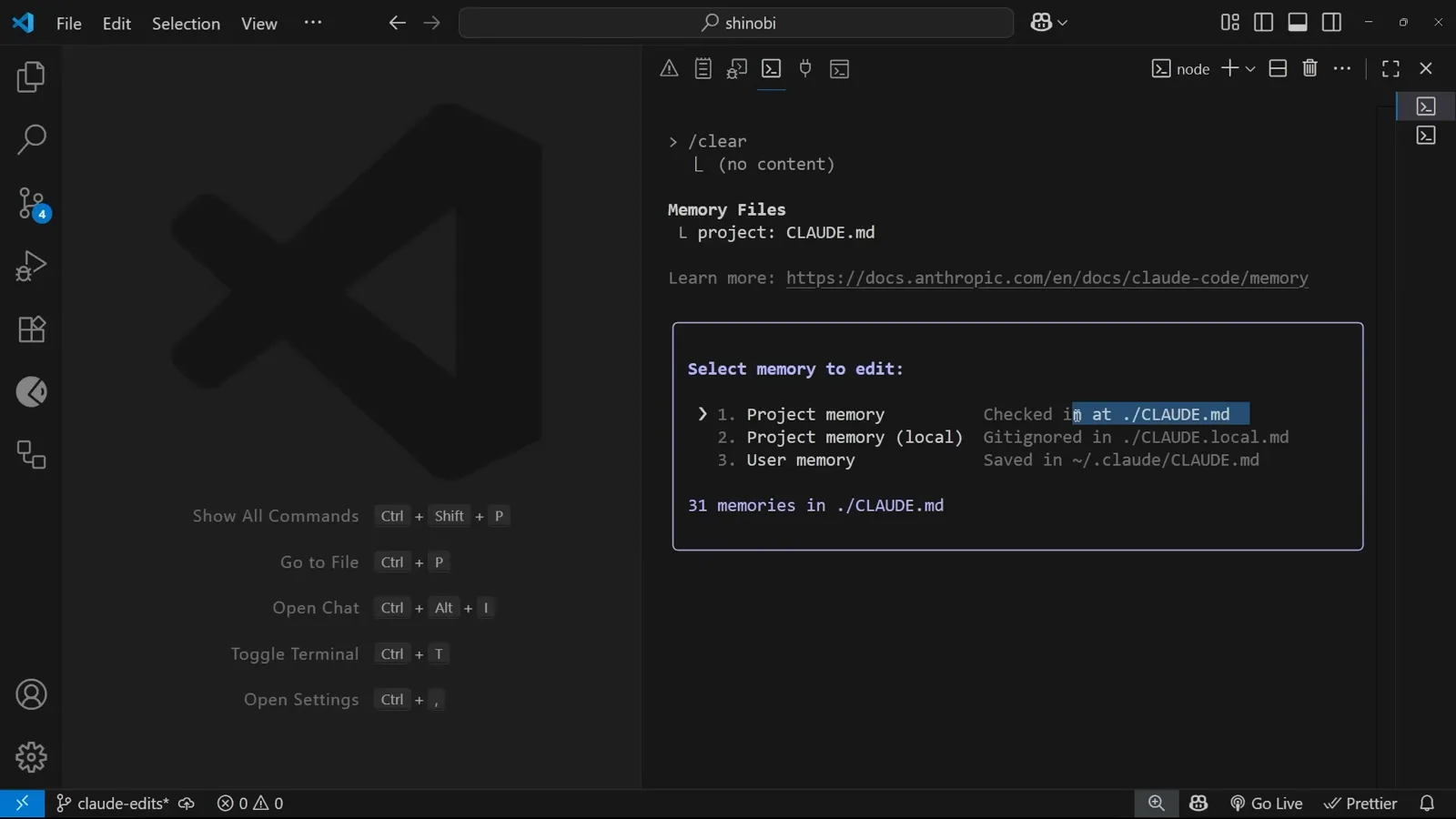
Task: Go back with the left arrow
Action: 397,23
